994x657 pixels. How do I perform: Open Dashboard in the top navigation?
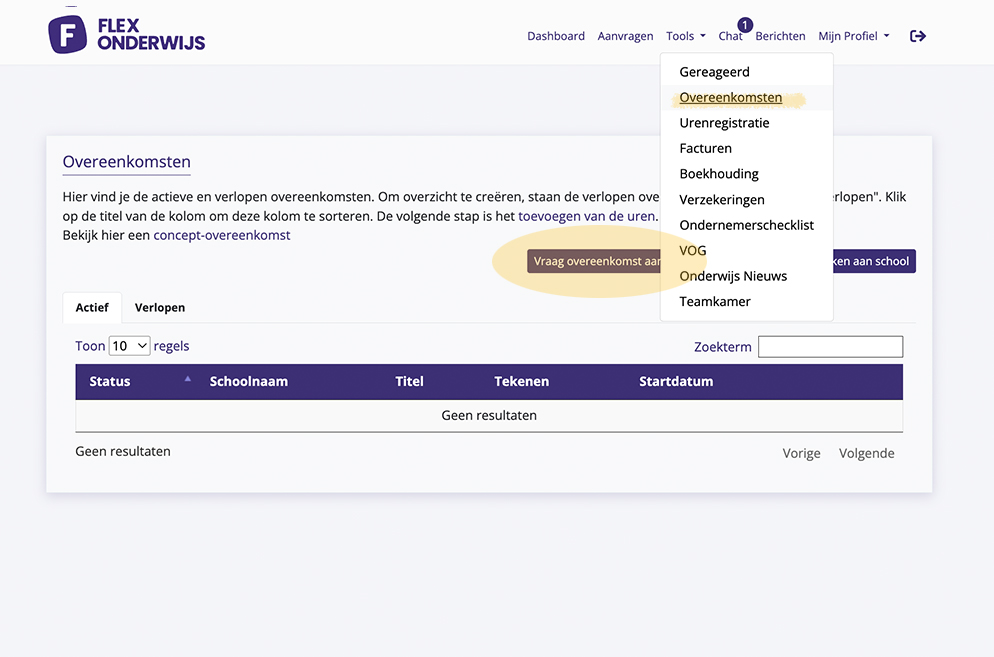click(x=556, y=36)
